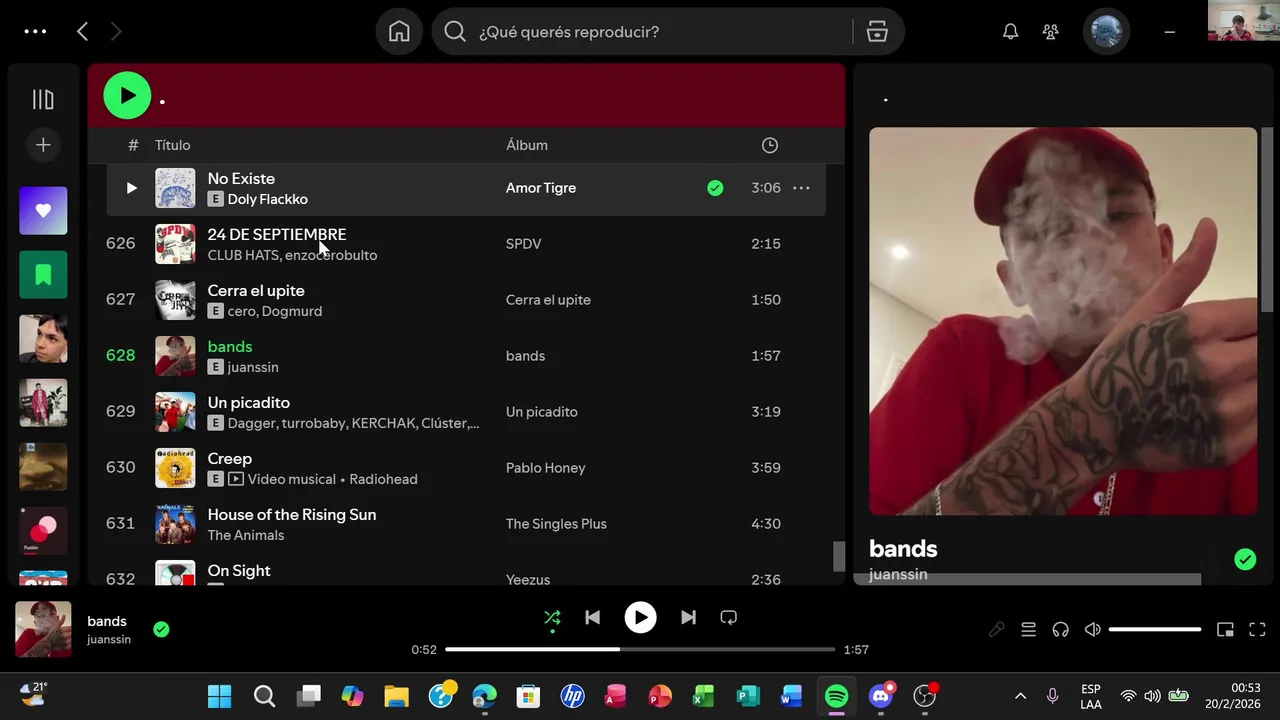Screen dimensions: 1280x720
Task: Open Pablo Honey album link
Action: coord(545,468)
